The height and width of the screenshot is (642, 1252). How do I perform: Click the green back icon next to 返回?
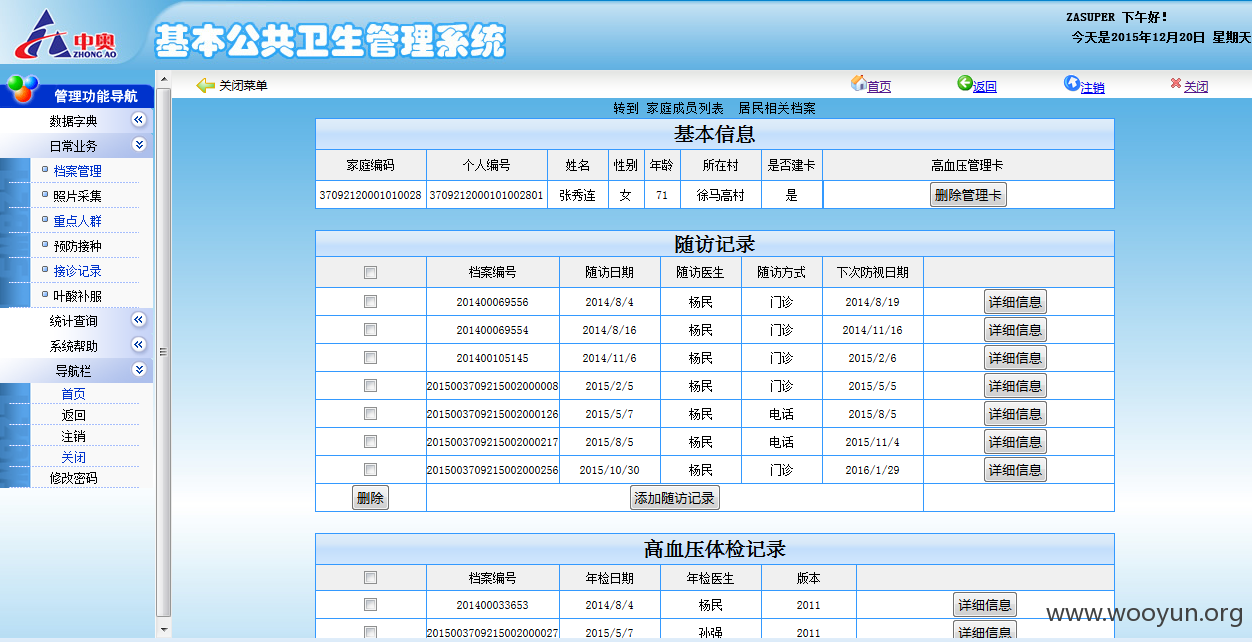click(964, 84)
